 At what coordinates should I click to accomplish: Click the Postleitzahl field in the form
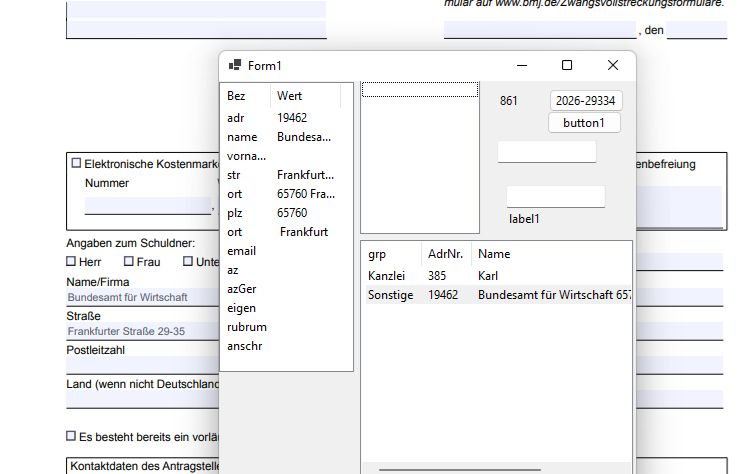pyautogui.click(x=143, y=365)
